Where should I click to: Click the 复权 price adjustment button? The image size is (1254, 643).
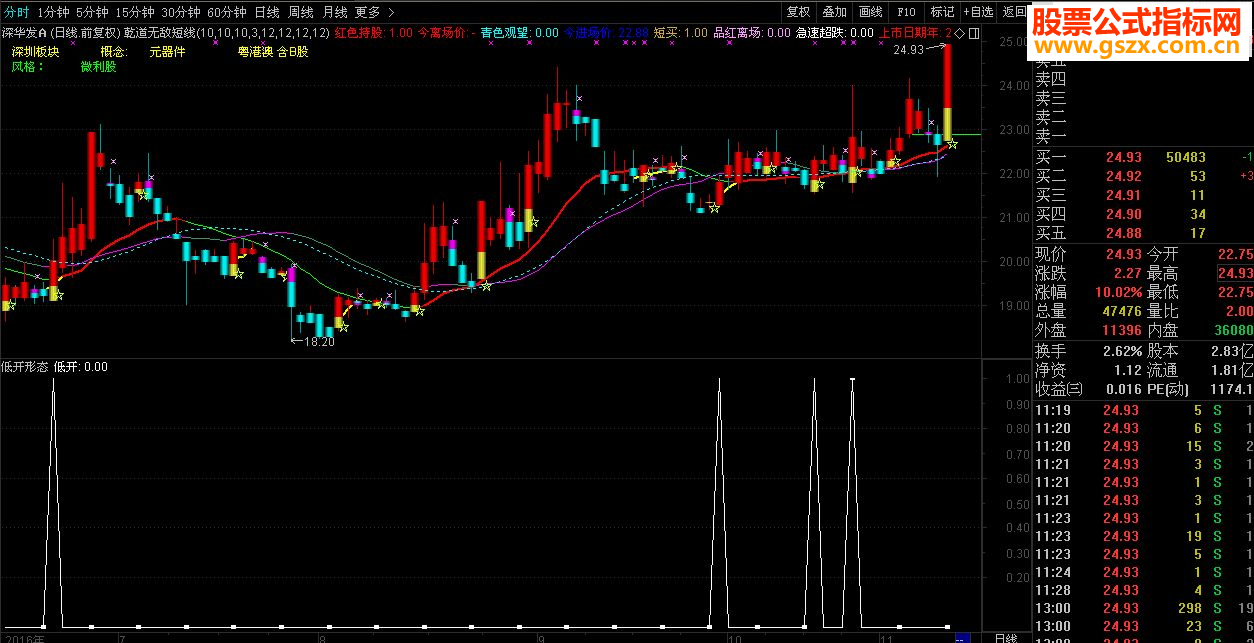click(798, 12)
